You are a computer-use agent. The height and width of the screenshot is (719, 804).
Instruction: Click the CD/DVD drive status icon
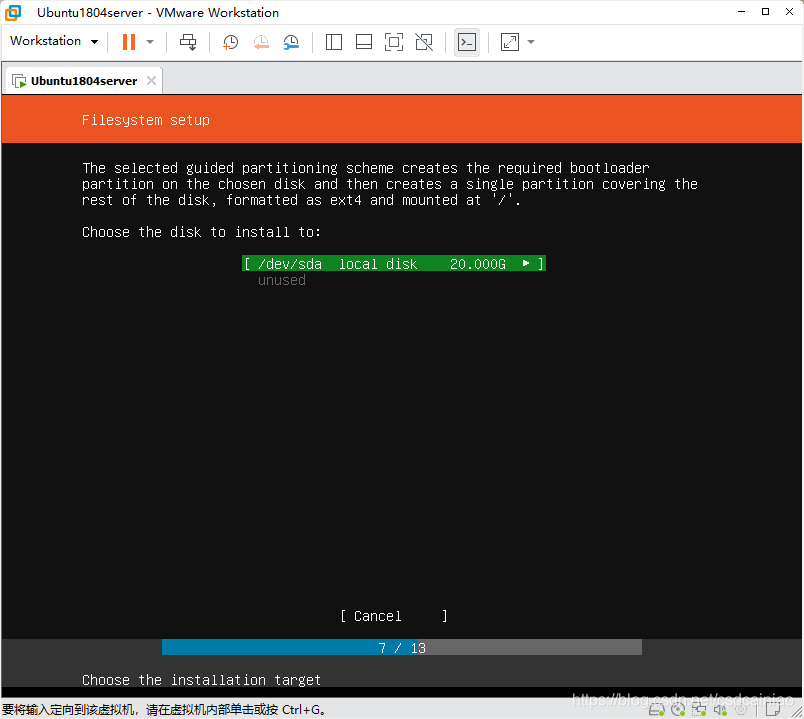click(678, 710)
